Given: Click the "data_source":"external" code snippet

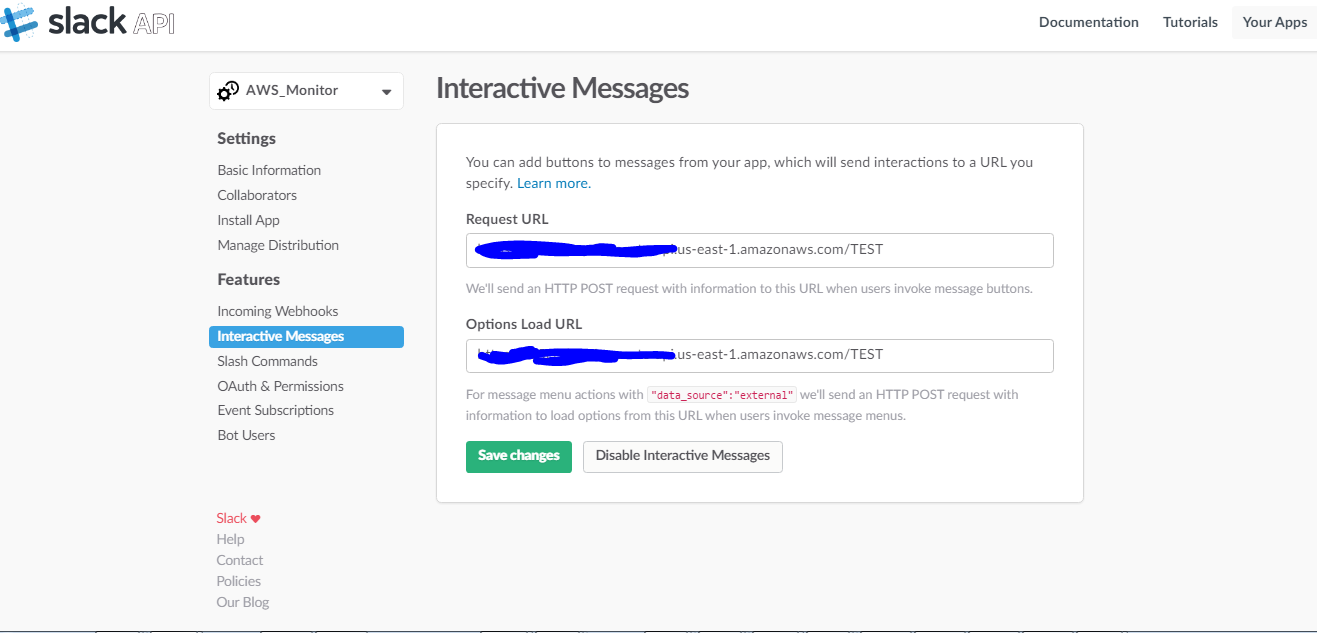Looking at the screenshot, I should [722, 395].
